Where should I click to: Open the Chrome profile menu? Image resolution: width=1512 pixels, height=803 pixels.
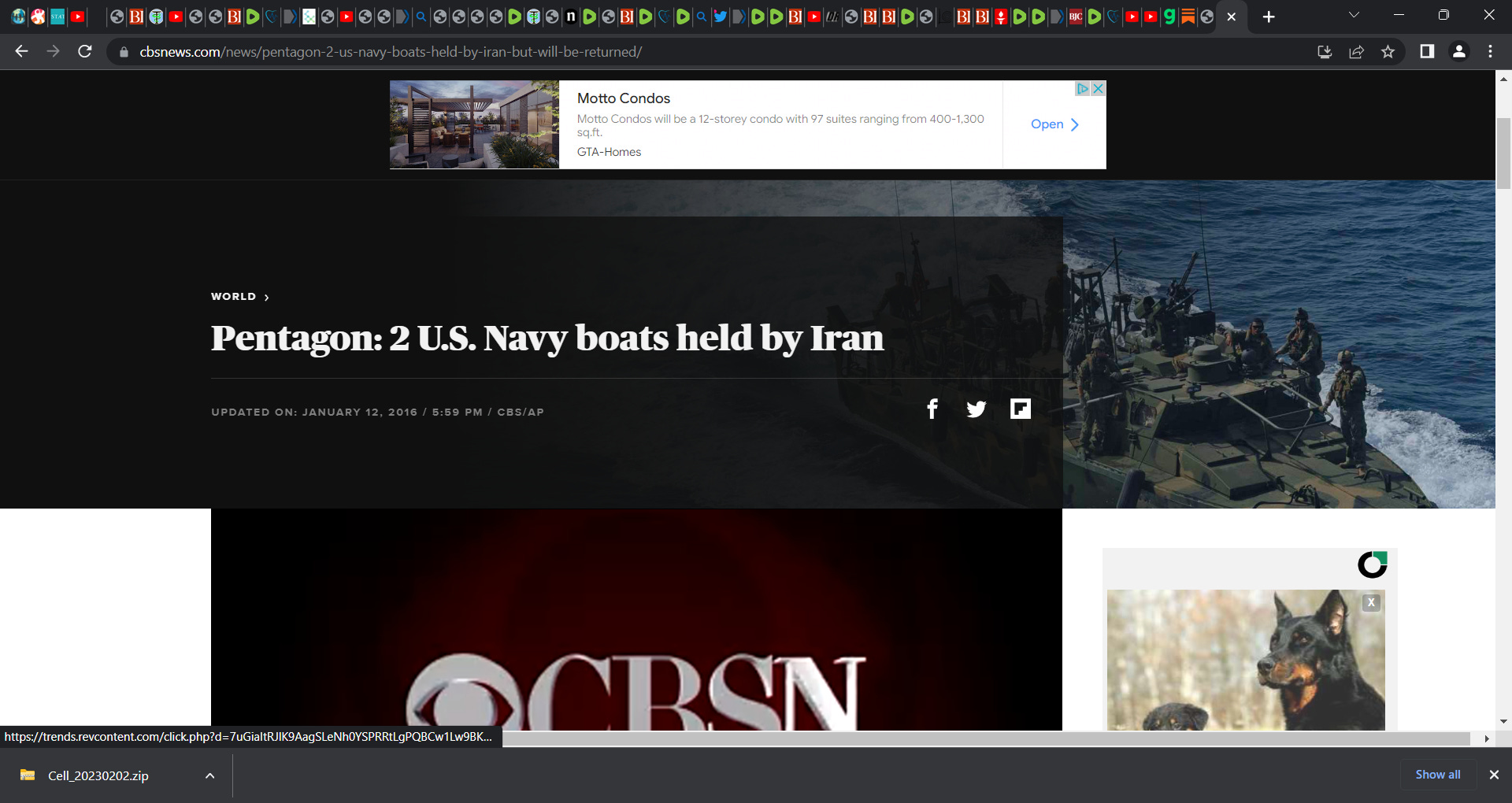(x=1458, y=51)
